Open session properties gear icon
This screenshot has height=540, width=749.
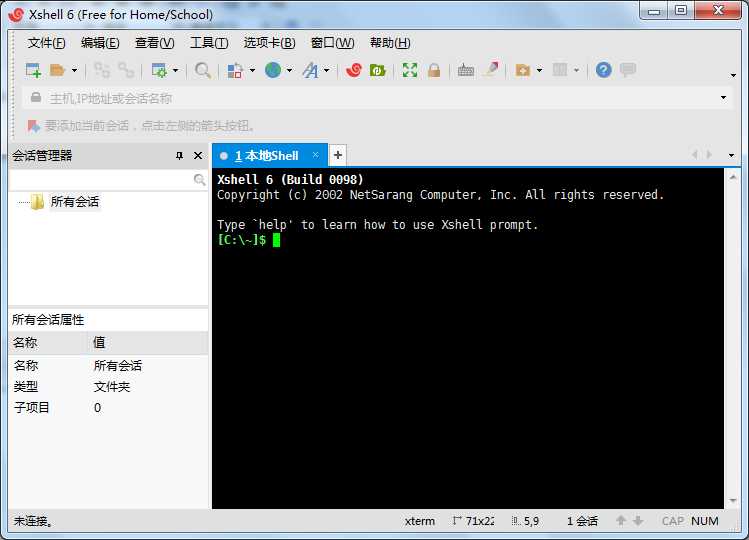(x=159, y=70)
